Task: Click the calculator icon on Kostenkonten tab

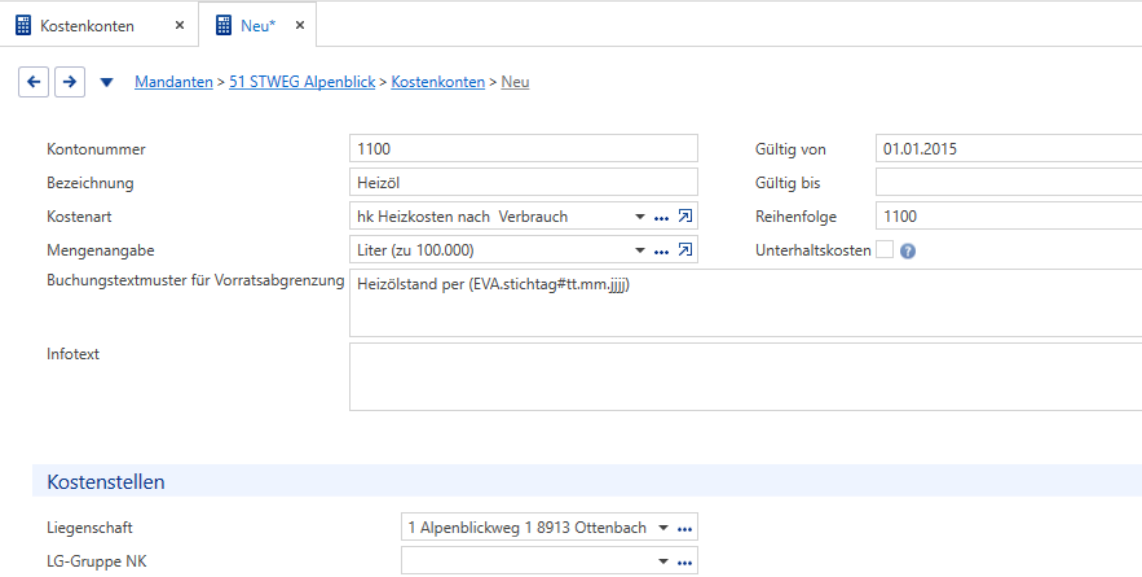Action: [x=24, y=25]
